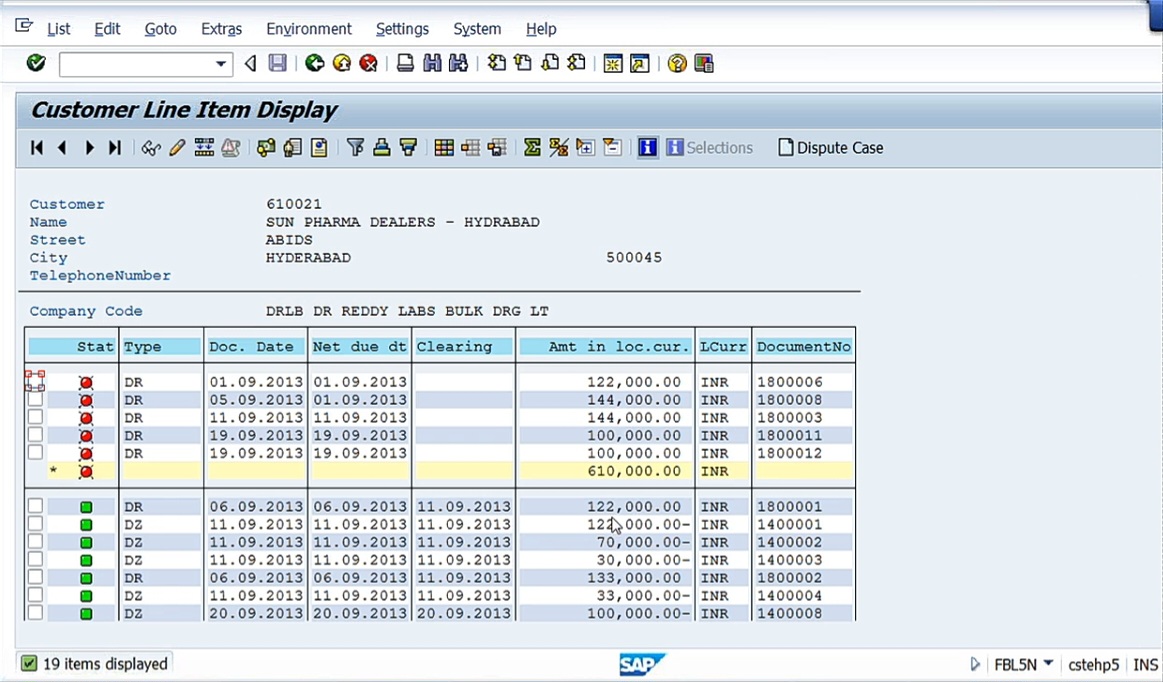Click the Total sigma icon
Viewport: 1163px width, 682px height.
[x=532, y=148]
